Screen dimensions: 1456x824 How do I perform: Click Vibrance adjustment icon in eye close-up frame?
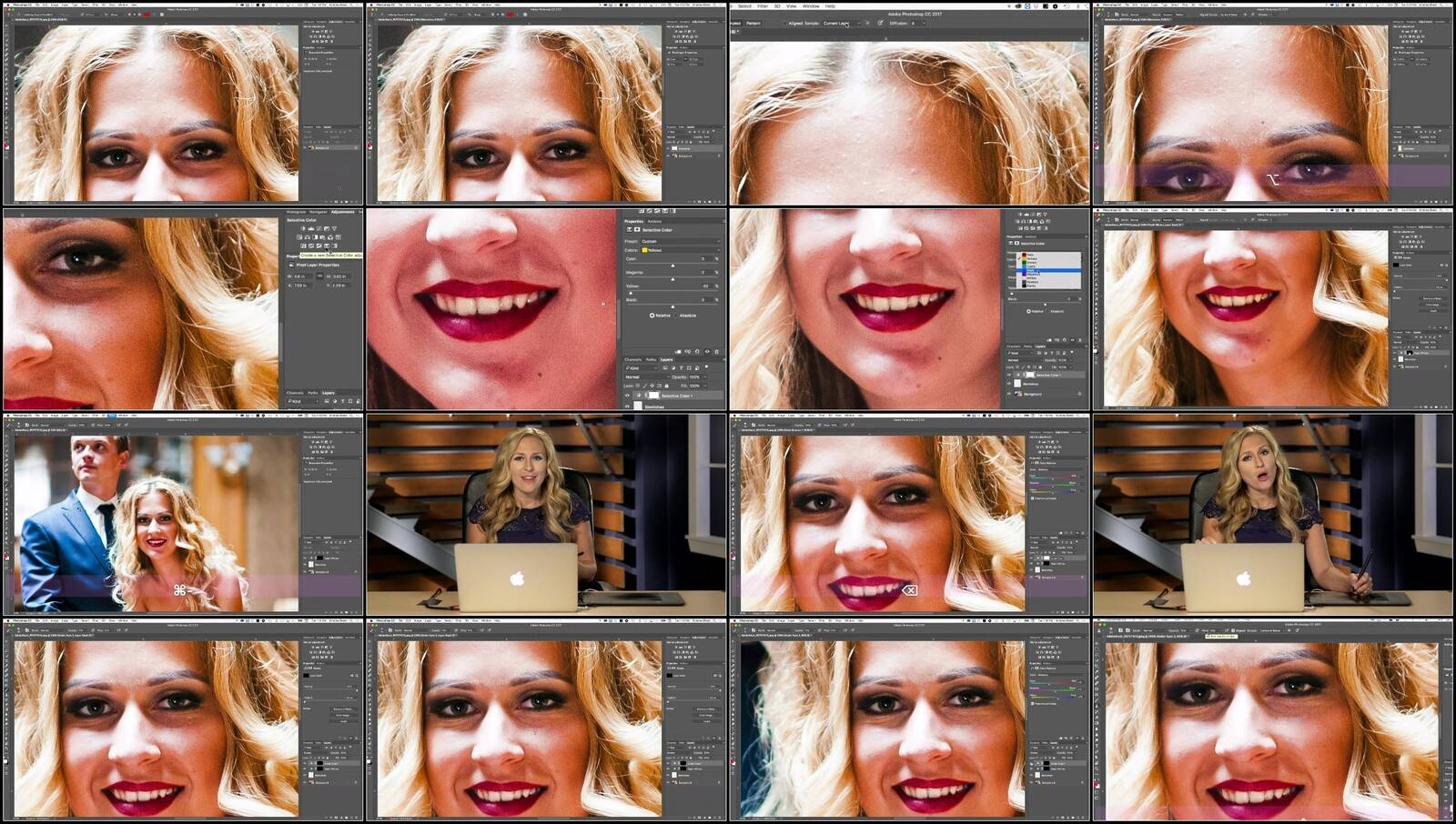(x=334, y=228)
